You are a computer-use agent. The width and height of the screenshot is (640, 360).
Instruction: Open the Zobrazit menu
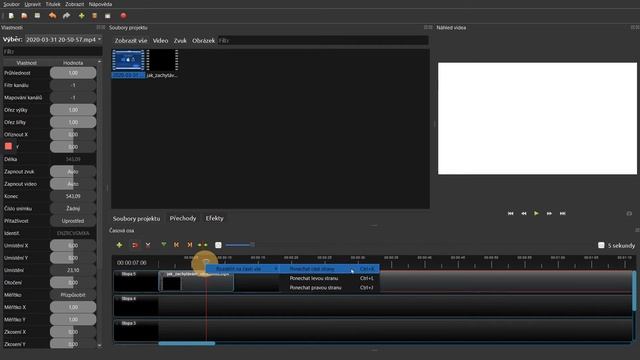75,4
